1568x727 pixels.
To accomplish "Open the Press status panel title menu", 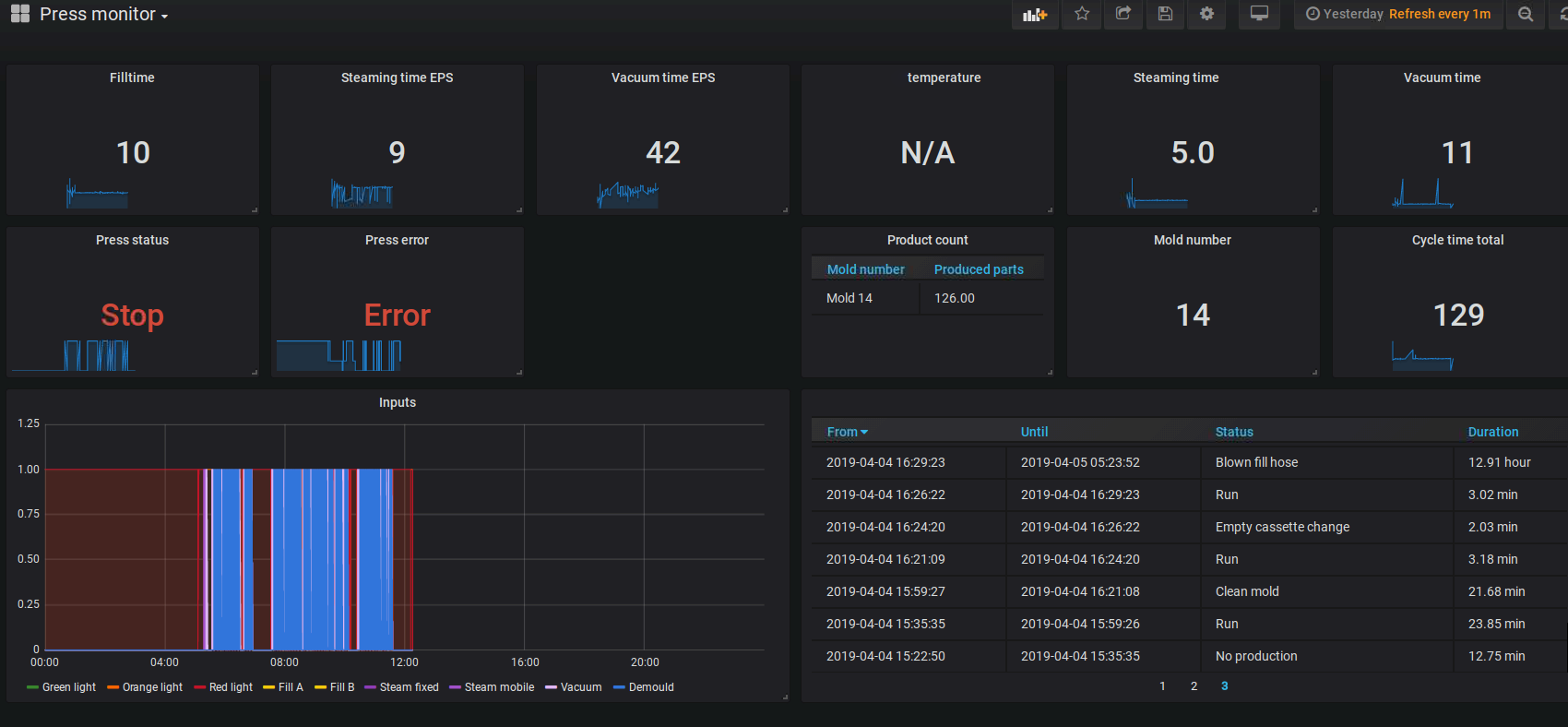I will click(132, 240).
